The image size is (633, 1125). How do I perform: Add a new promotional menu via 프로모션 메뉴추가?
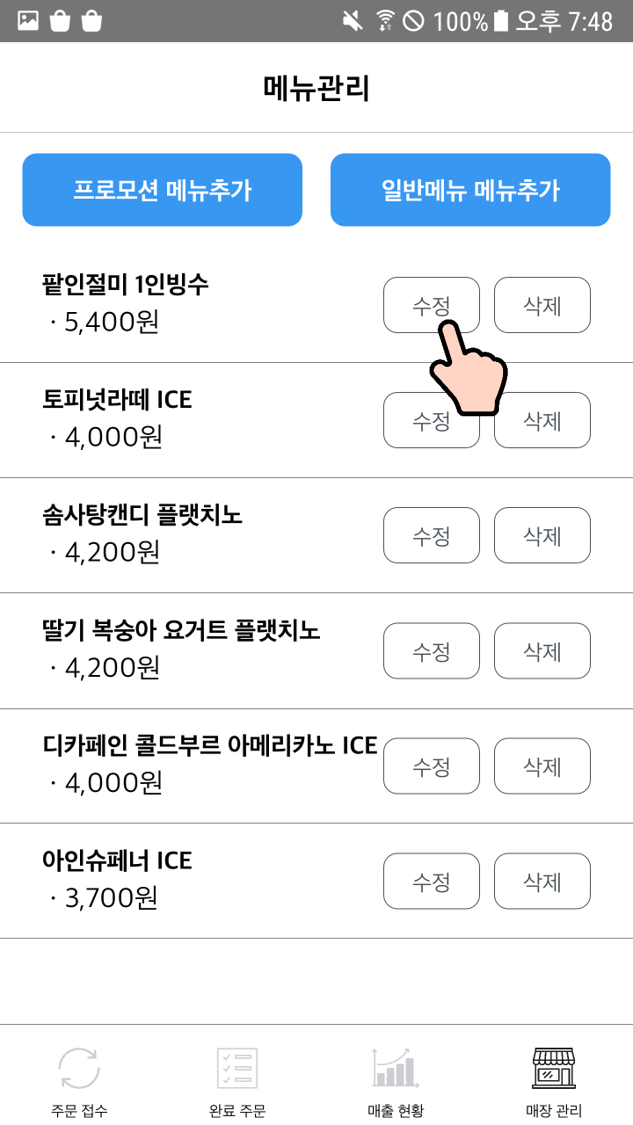[162, 189]
